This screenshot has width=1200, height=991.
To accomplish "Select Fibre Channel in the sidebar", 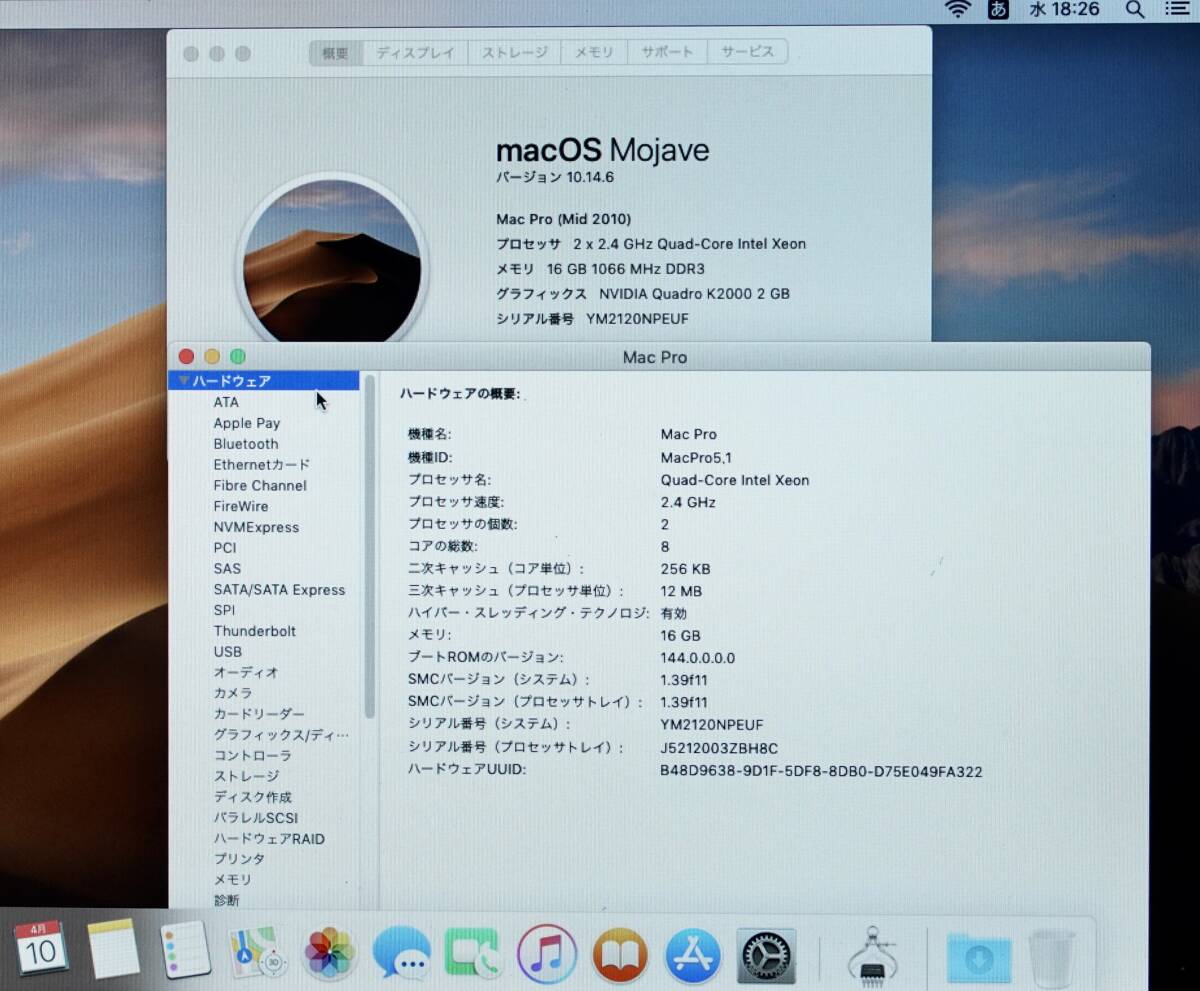I will coord(260,485).
